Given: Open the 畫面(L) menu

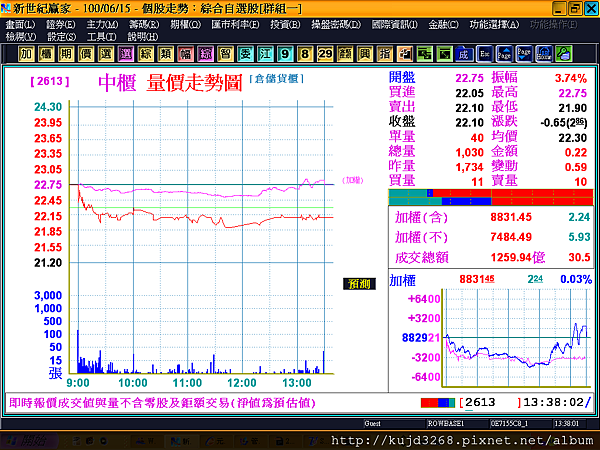Looking at the screenshot, I should tap(20, 25).
